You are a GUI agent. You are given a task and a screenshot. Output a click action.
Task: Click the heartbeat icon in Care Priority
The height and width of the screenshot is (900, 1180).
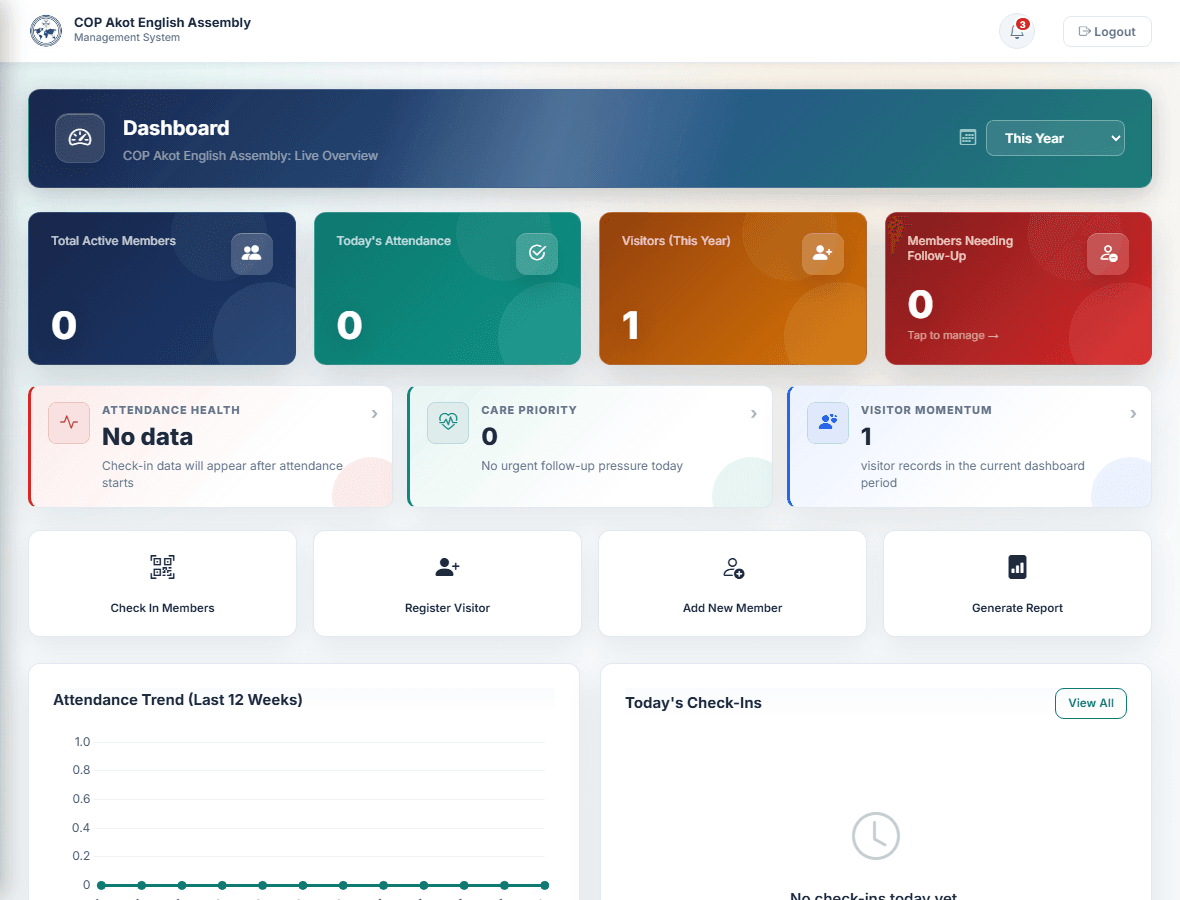pyautogui.click(x=448, y=423)
